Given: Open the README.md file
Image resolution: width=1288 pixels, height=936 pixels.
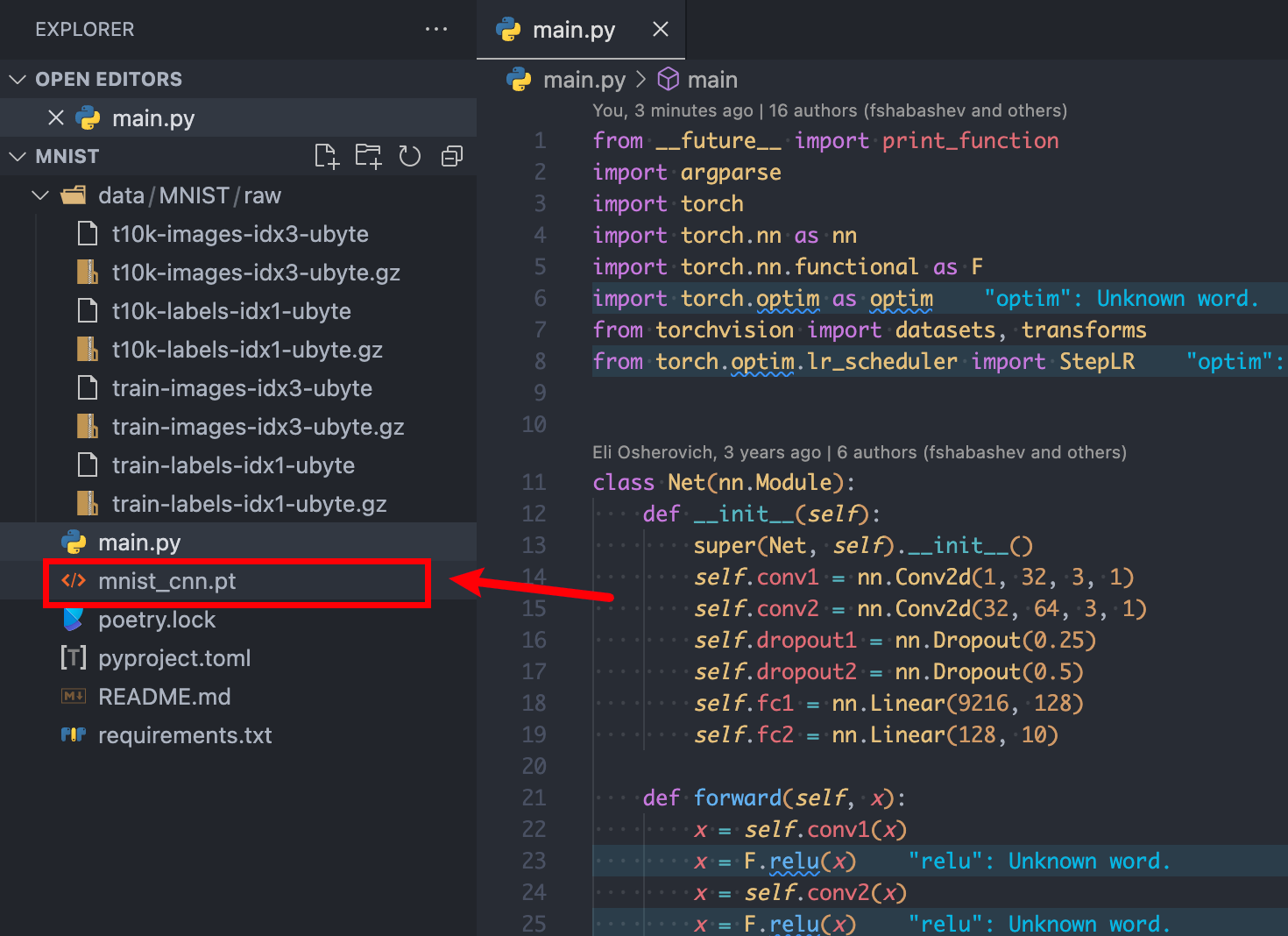Looking at the screenshot, I should [164, 697].
